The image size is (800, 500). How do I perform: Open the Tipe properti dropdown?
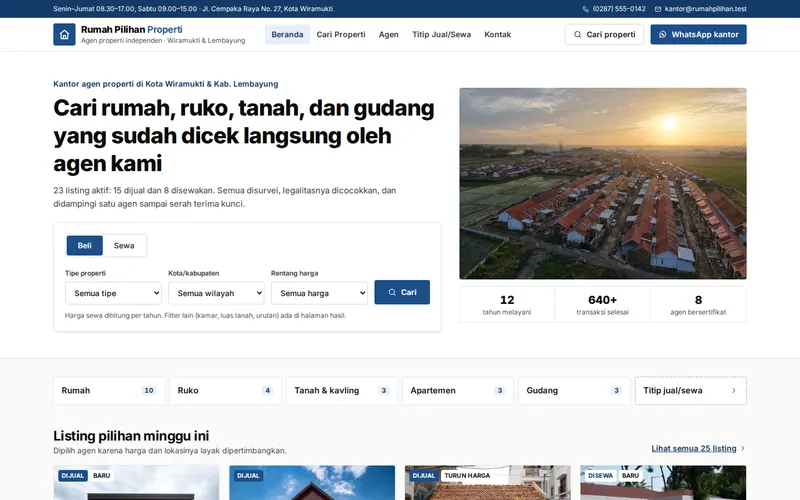(113, 293)
